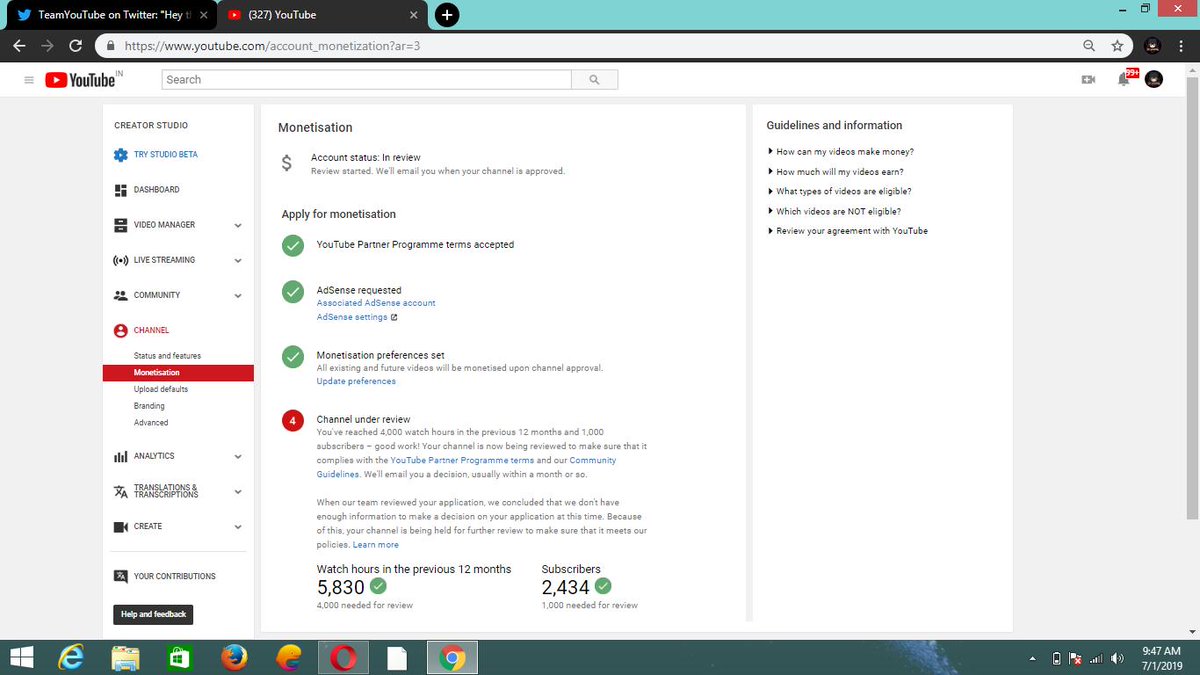
Task: Open Firefox from the taskbar
Action: click(235, 658)
